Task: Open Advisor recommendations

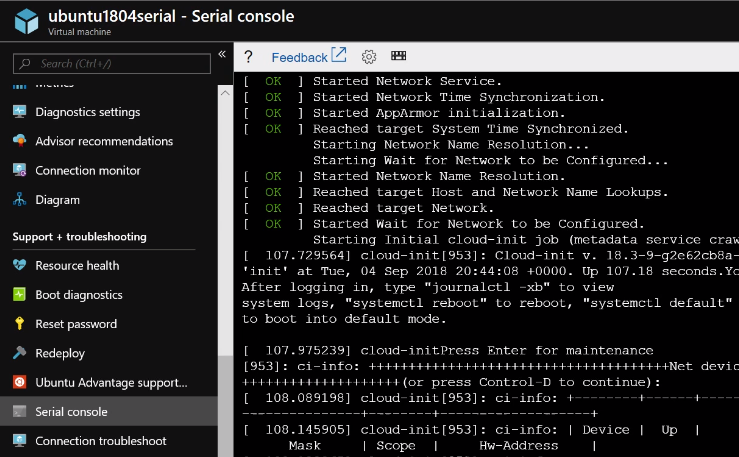Action: pyautogui.click(x=104, y=141)
